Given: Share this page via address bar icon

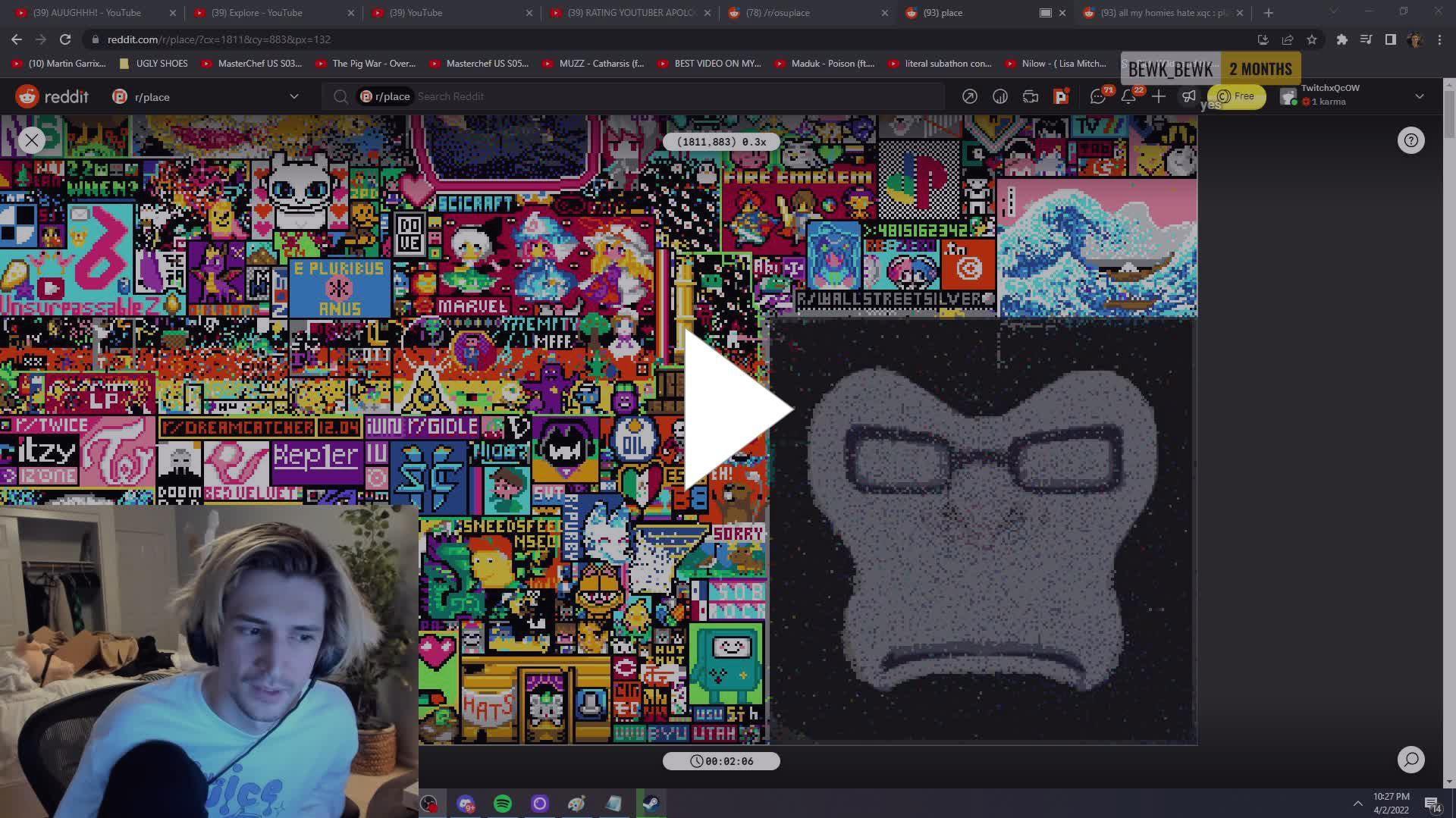Looking at the screenshot, I should 1287,39.
